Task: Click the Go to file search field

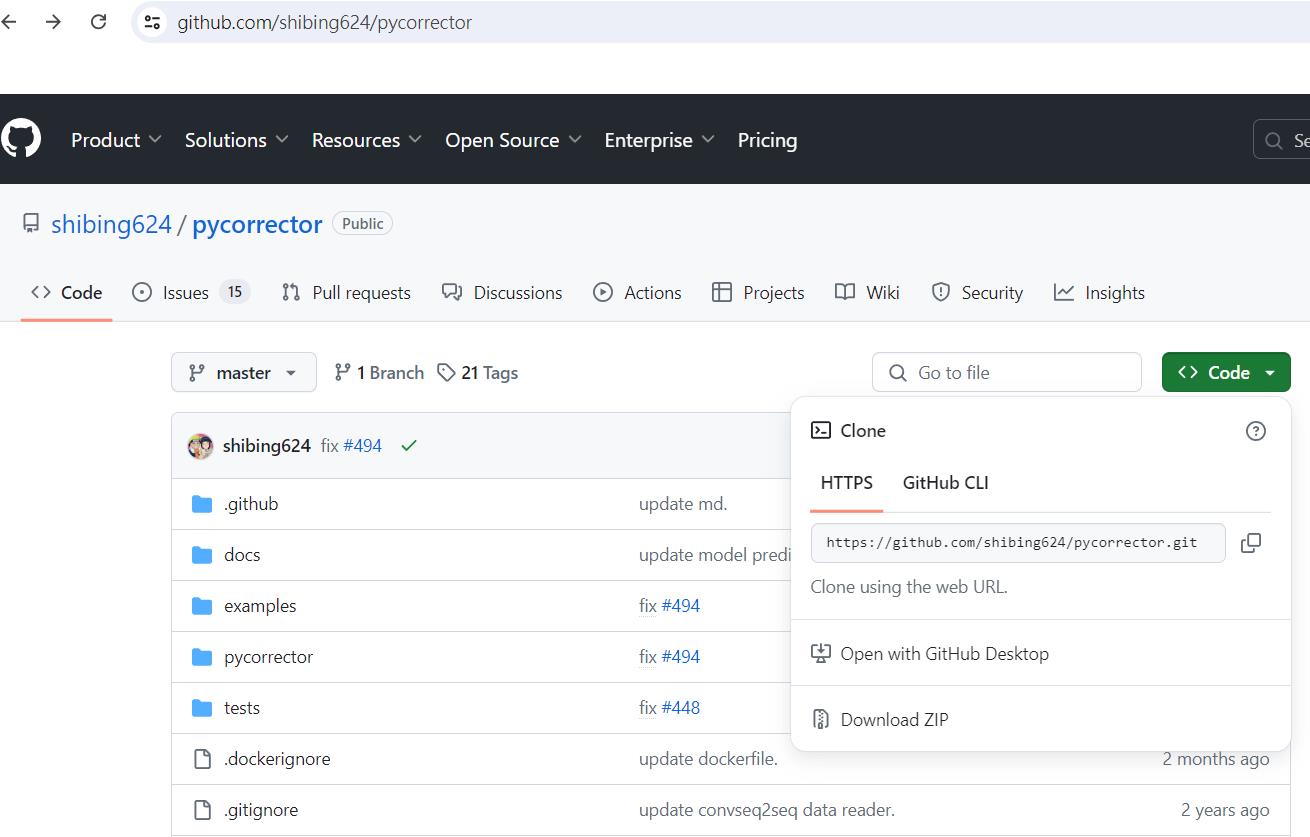Action: [1006, 372]
